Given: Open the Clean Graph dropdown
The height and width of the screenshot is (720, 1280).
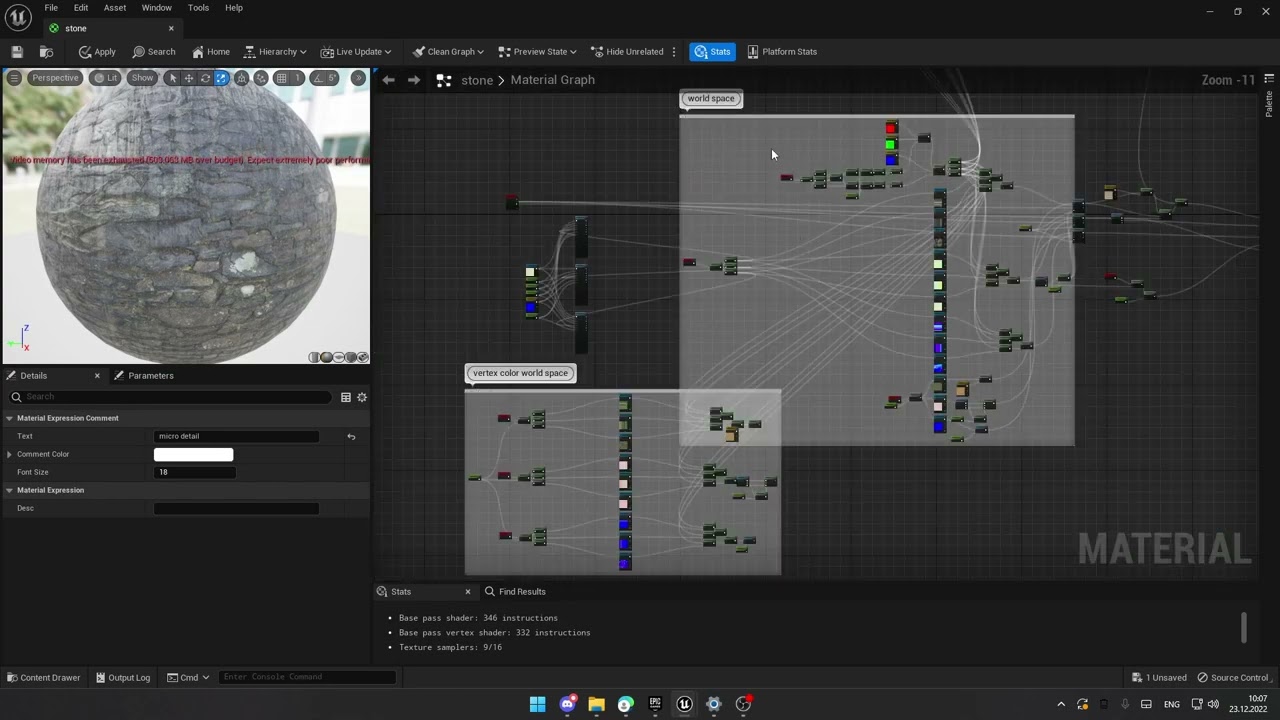Looking at the screenshot, I should click(447, 52).
